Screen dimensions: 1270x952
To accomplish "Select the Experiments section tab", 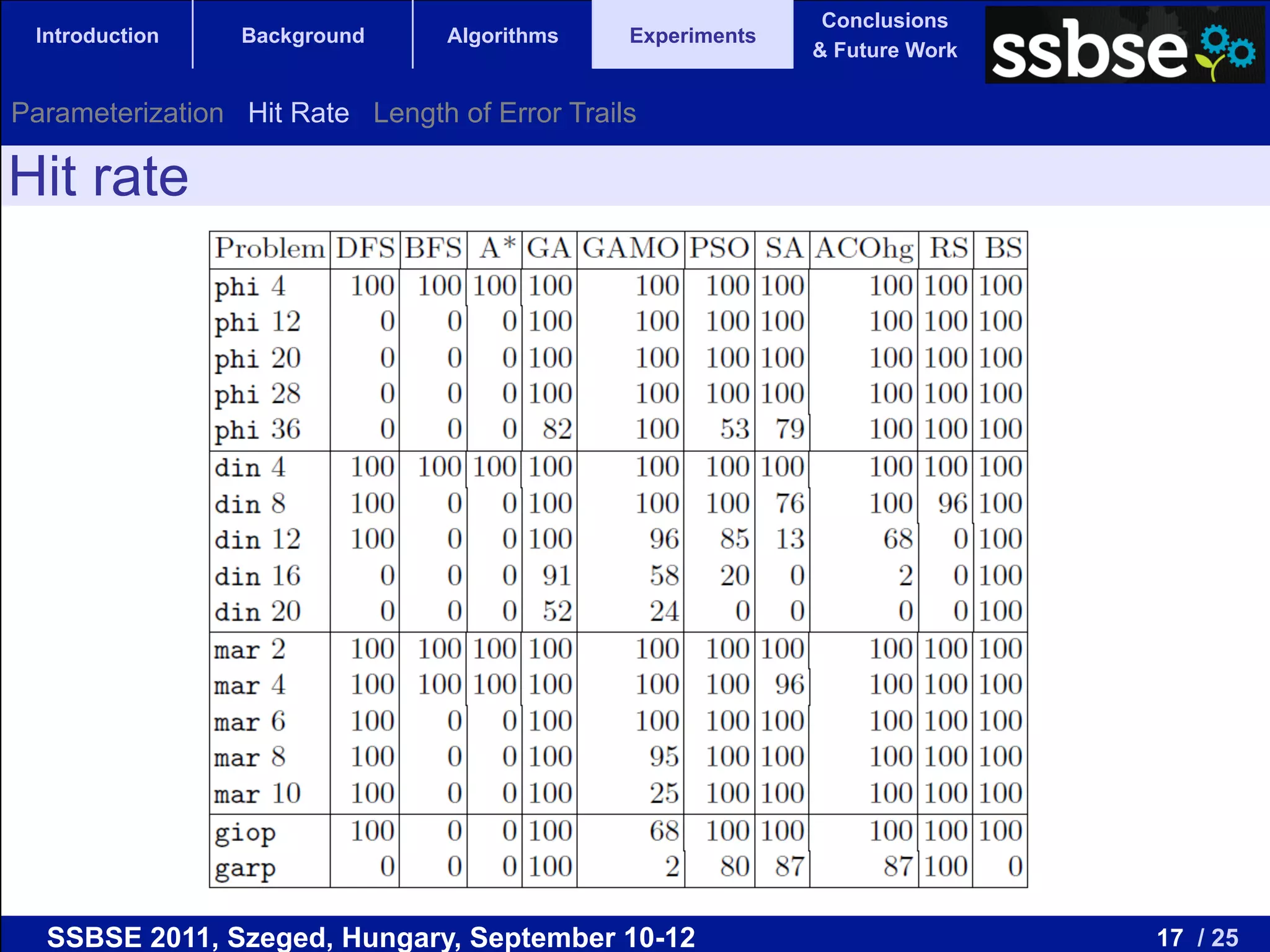I will (693, 35).
